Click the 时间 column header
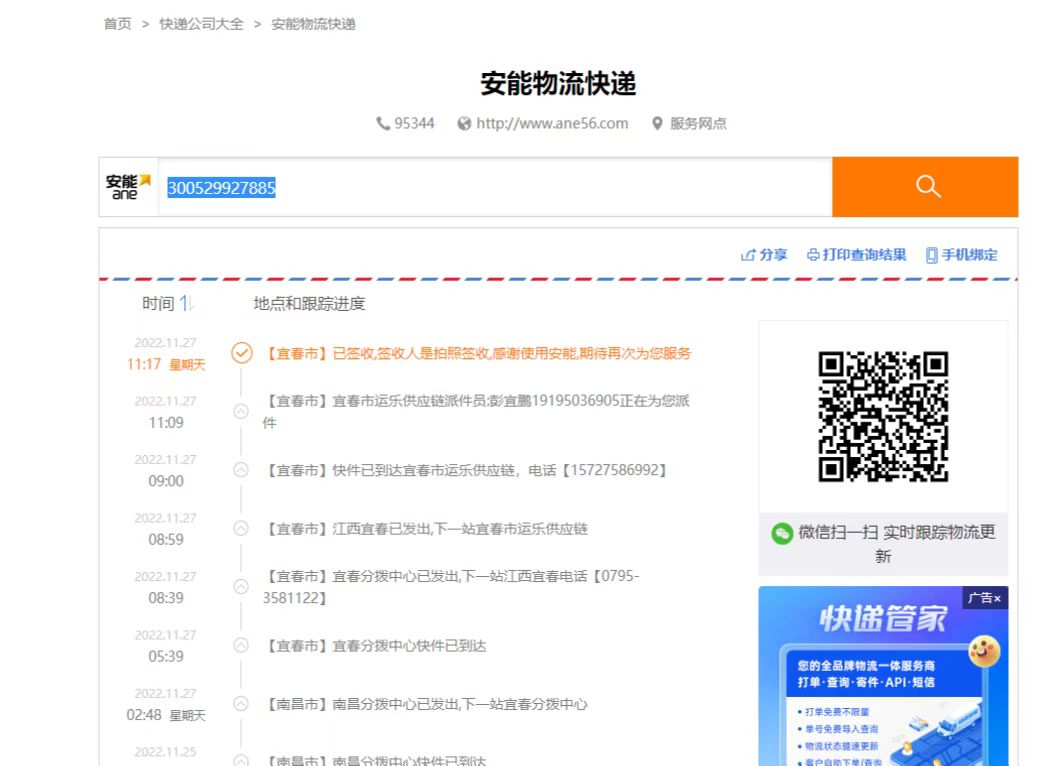Viewport: 1050px width, 766px height. 158,304
